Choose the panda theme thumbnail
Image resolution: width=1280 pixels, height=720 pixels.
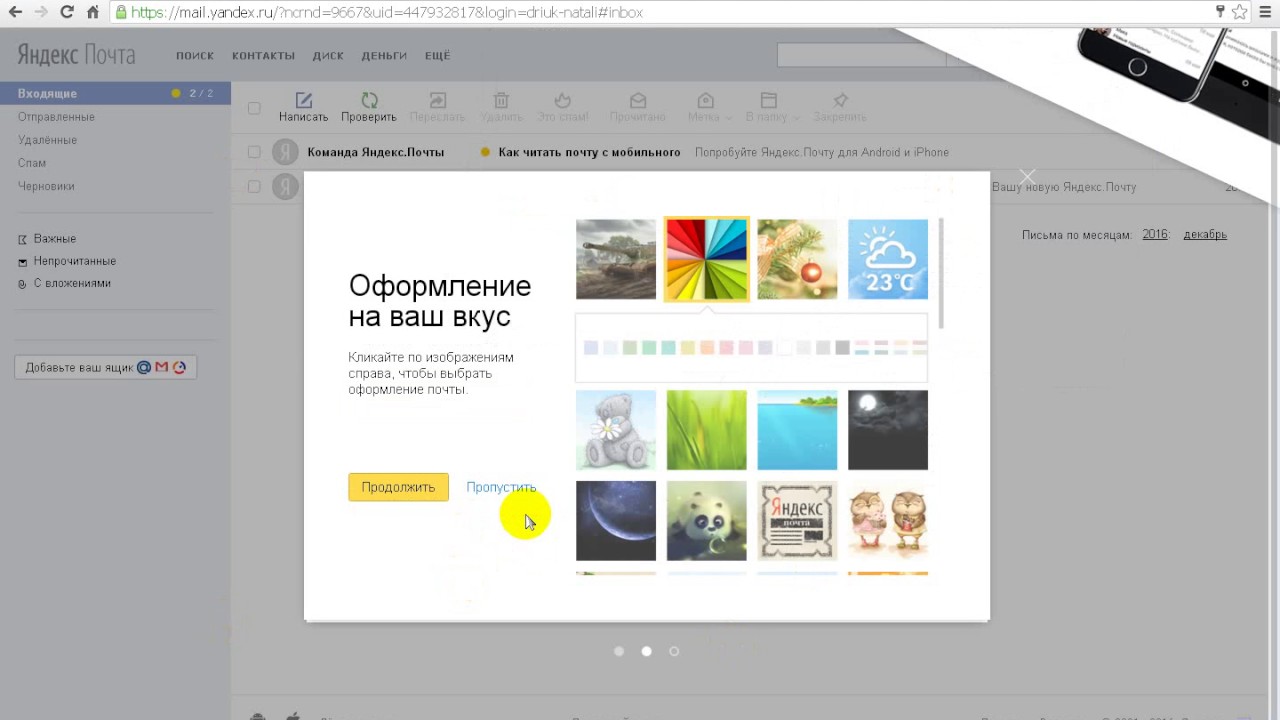pyautogui.click(x=706, y=521)
